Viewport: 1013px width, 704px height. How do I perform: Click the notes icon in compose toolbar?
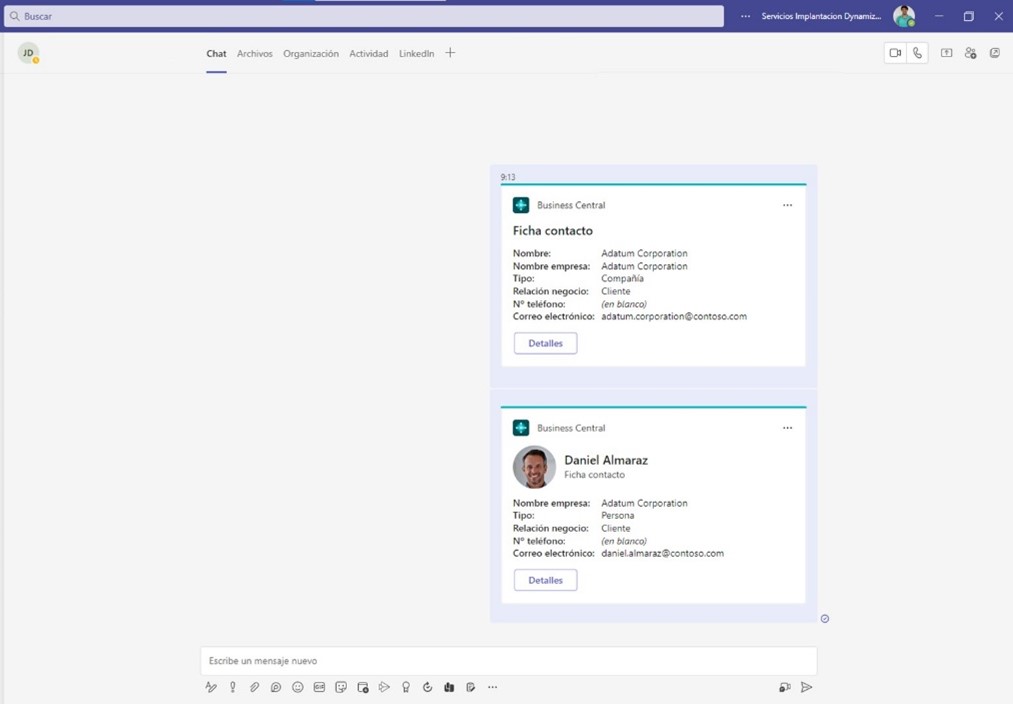pos(471,687)
